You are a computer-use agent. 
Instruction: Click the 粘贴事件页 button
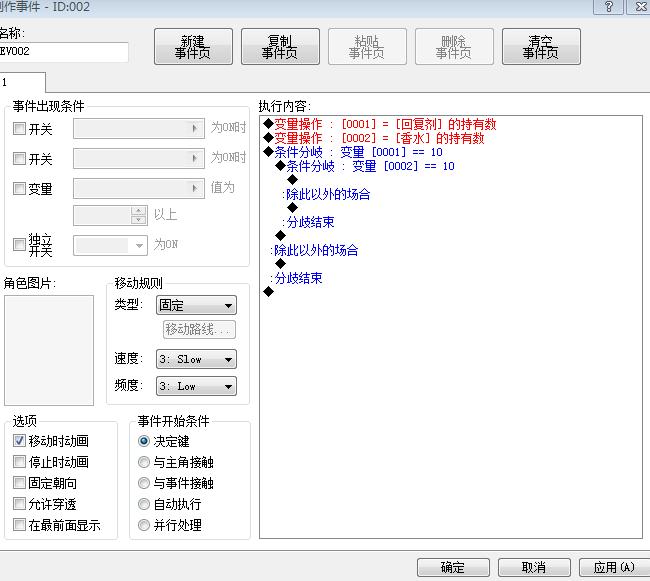[367, 46]
